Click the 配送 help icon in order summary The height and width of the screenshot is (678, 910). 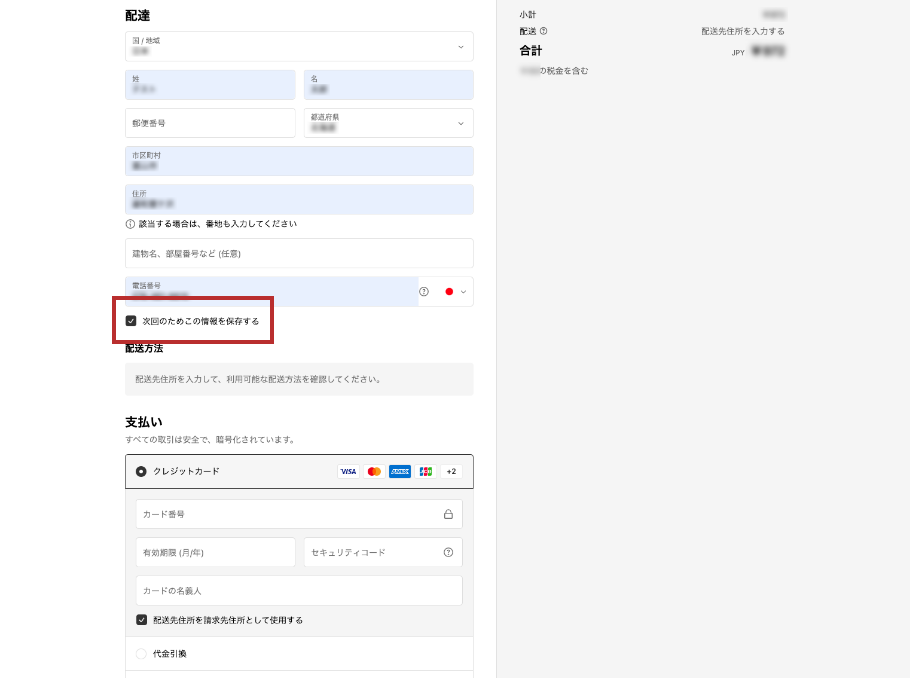point(543,31)
